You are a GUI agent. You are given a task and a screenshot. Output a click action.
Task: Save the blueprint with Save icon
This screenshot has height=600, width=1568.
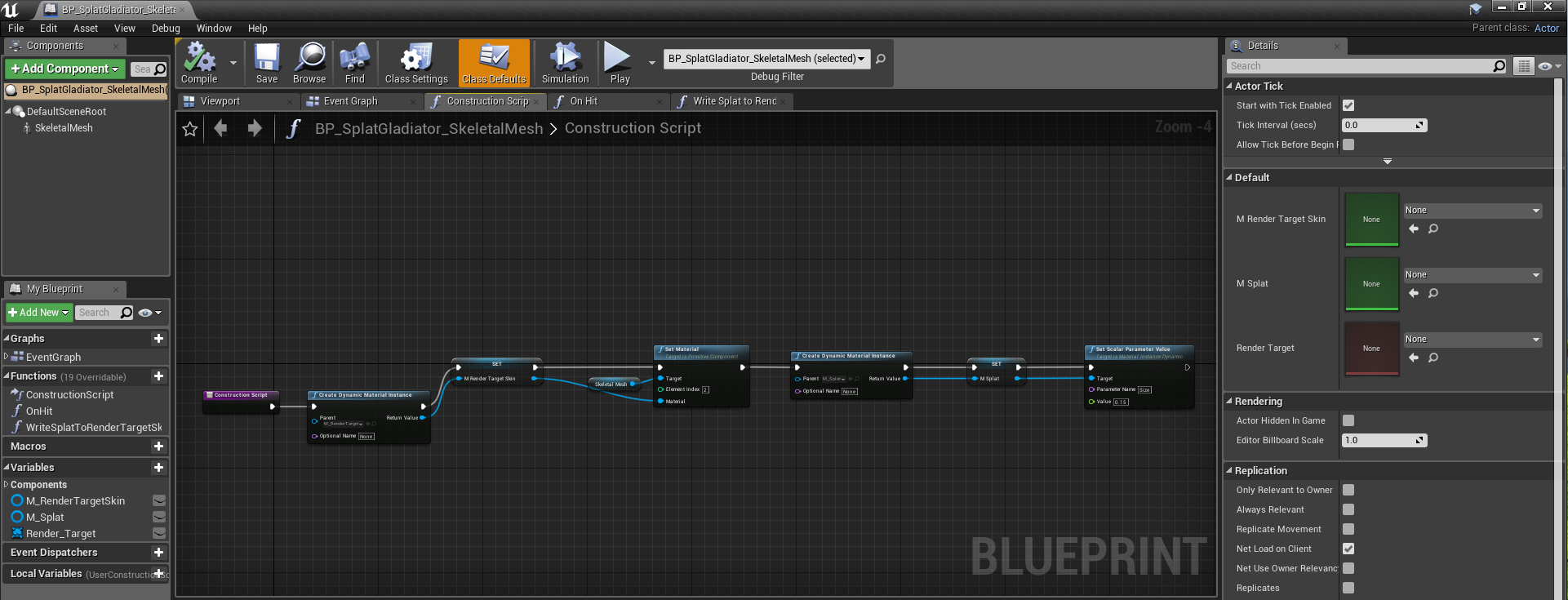[267, 63]
